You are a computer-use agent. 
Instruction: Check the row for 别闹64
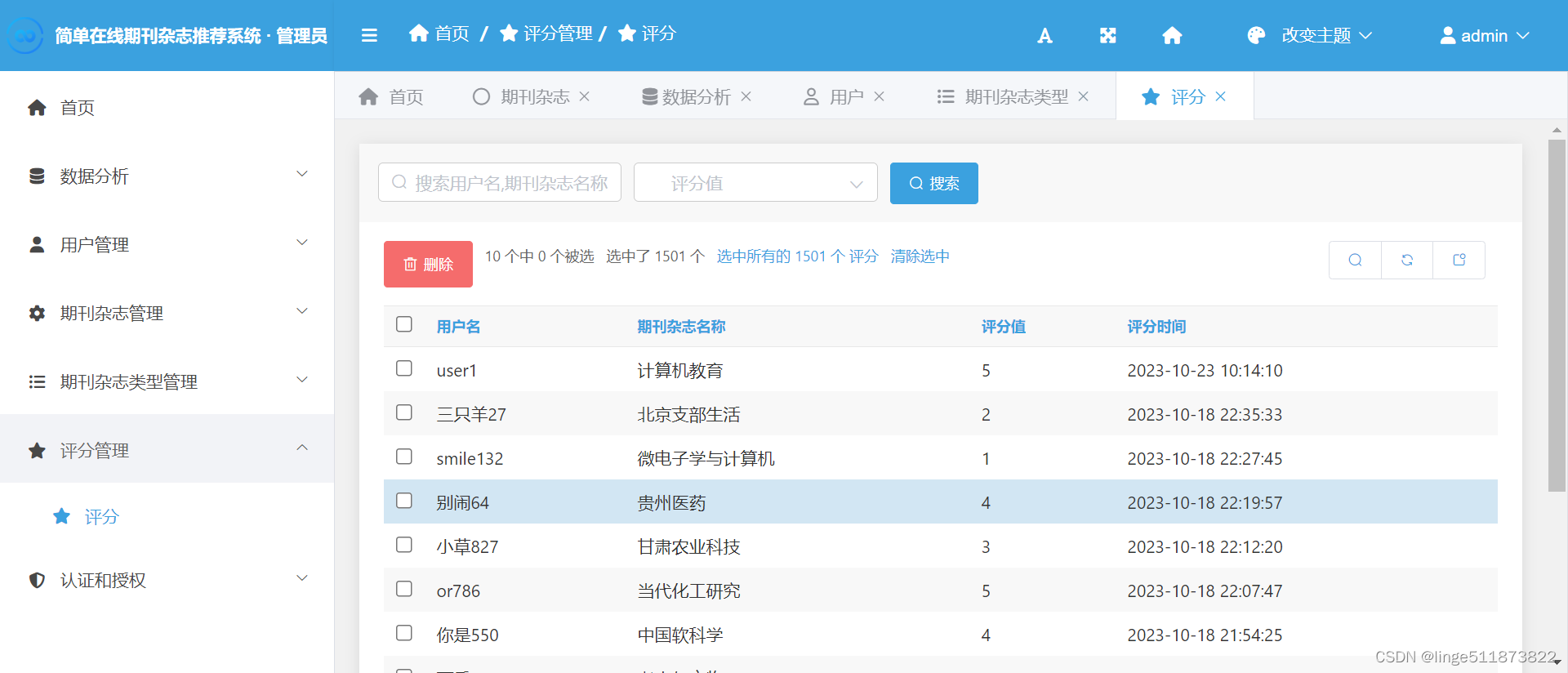[x=404, y=501]
